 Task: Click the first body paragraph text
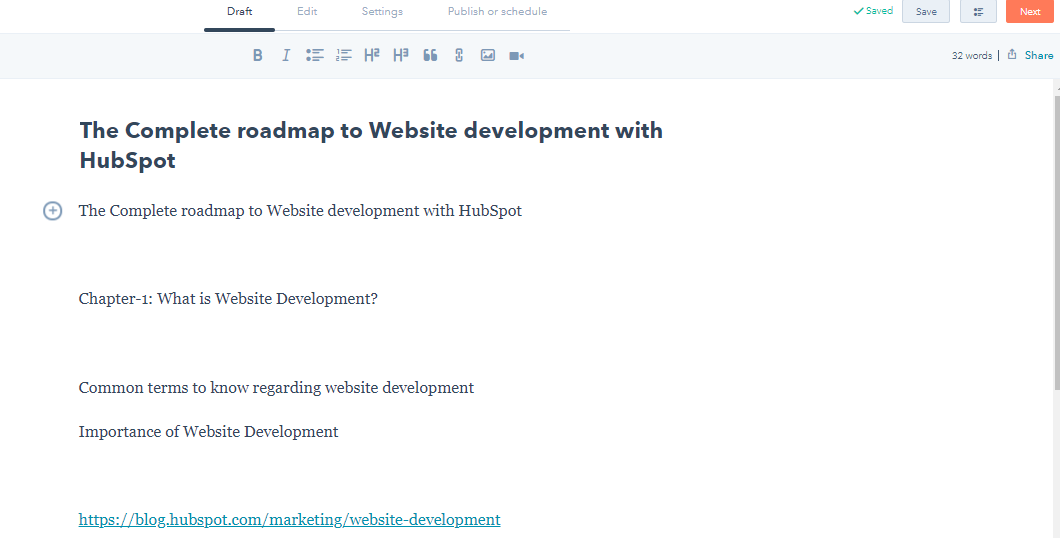click(300, 211)
